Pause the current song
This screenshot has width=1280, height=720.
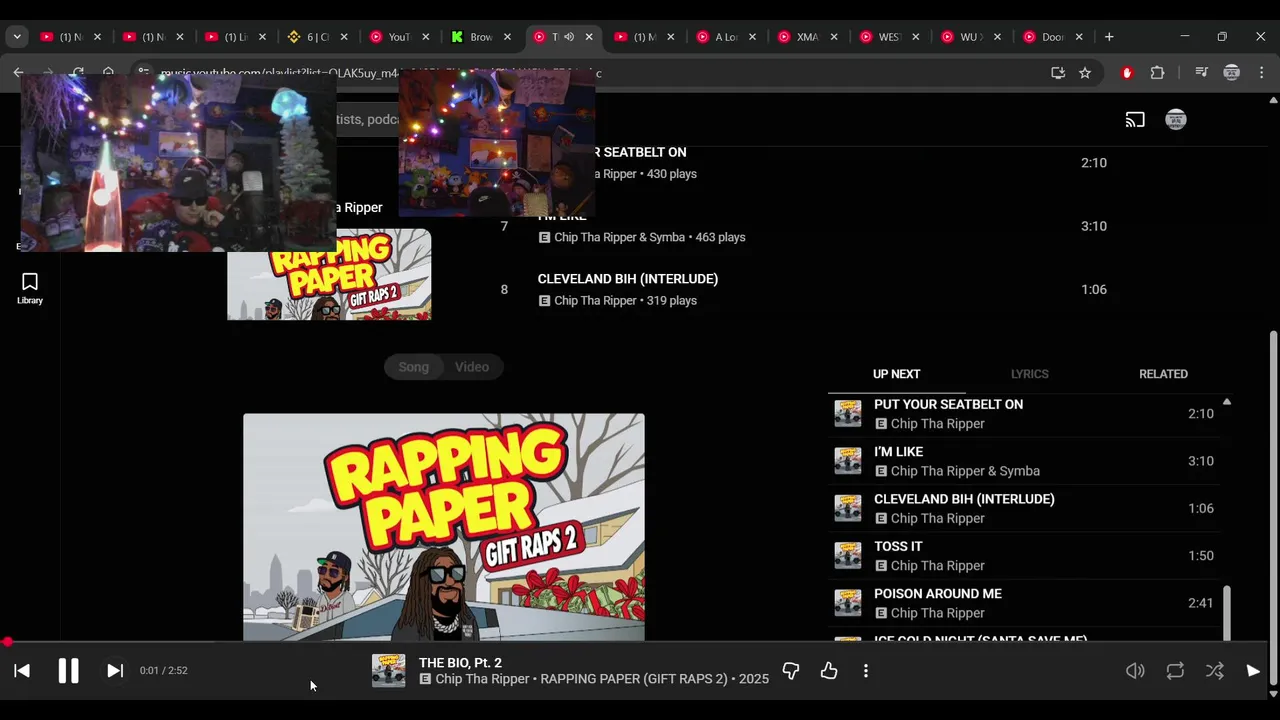pos(68,671)
